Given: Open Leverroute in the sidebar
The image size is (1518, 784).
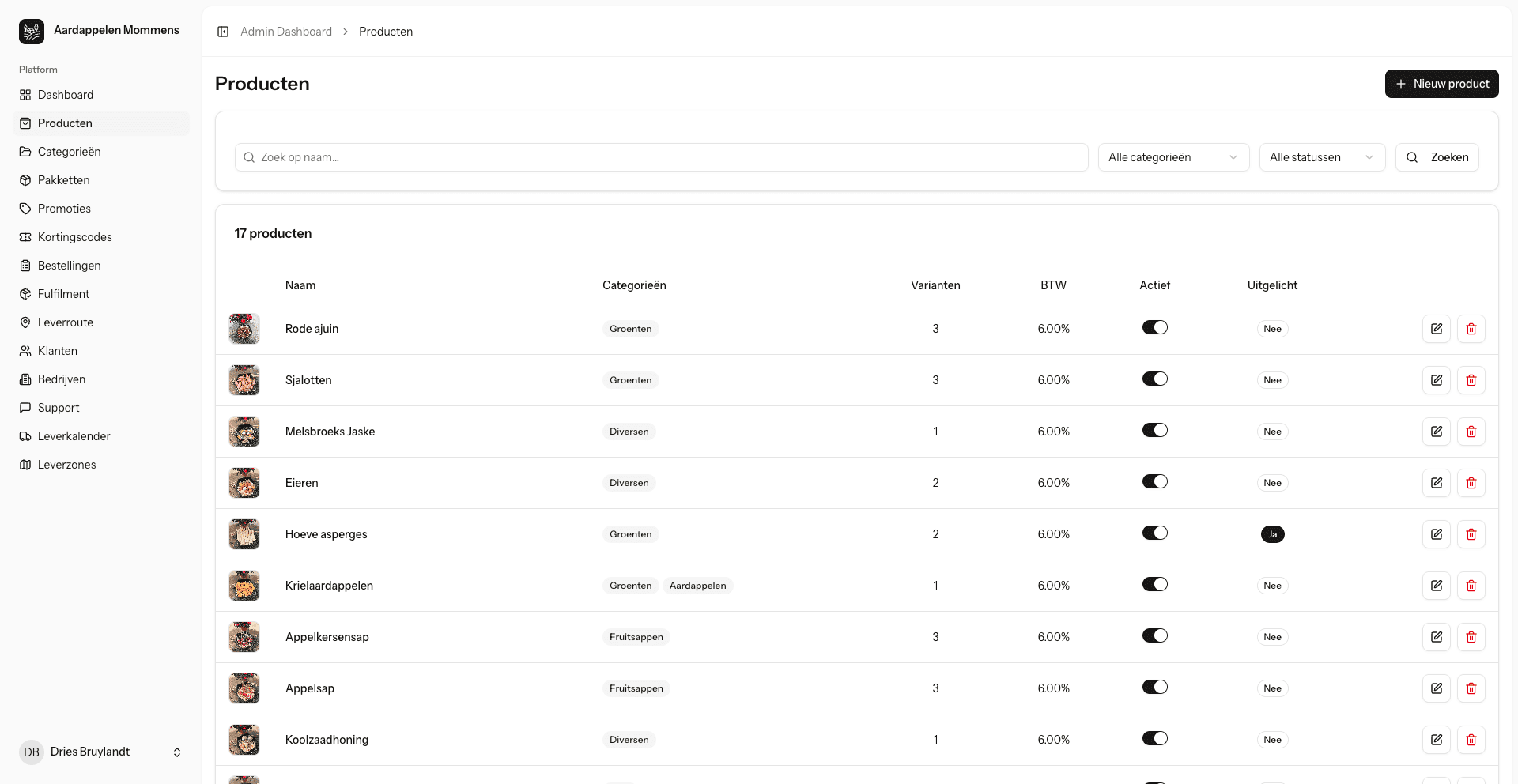Looking at the screenshot, I should [101, 322].
